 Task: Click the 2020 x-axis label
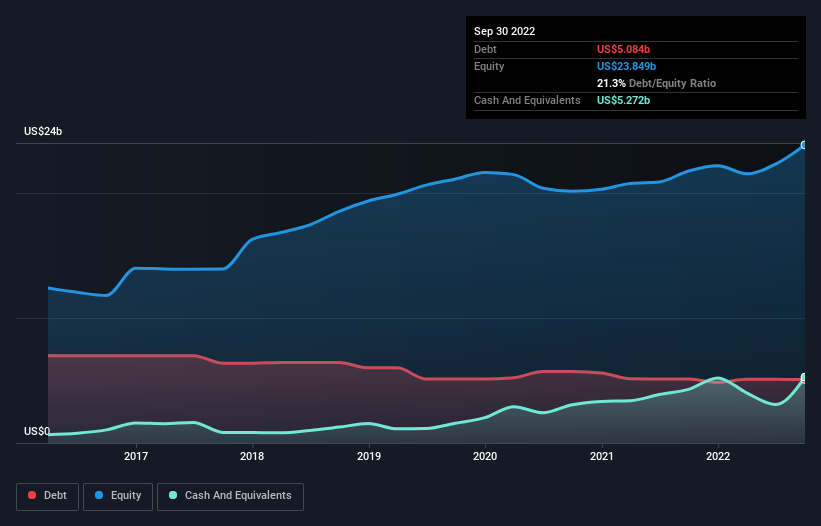(x=485, y=456)
